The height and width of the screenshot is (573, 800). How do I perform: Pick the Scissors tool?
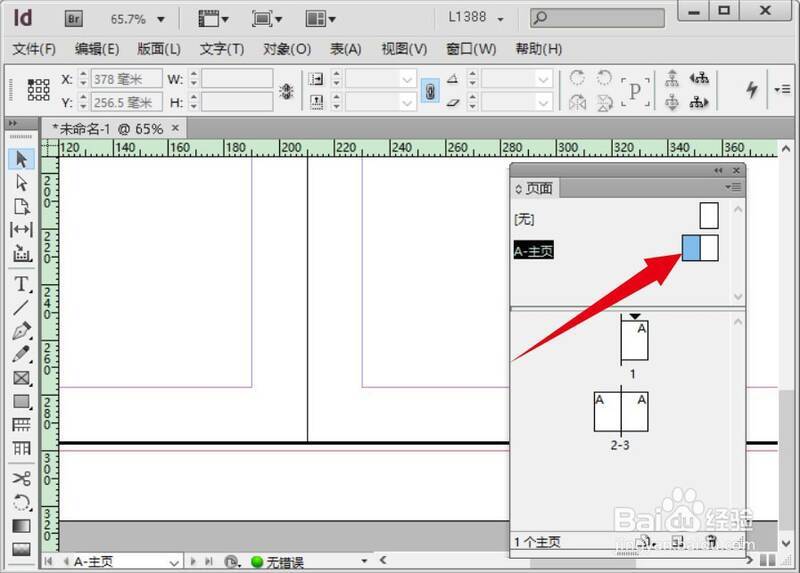point(22,479)
